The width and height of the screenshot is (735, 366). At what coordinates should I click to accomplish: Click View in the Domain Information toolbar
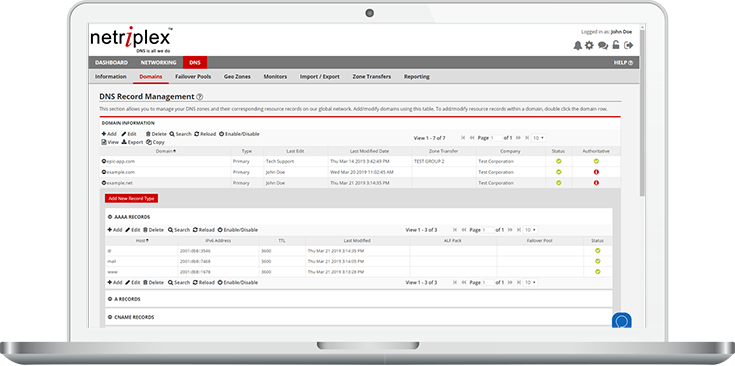point(110,142)
